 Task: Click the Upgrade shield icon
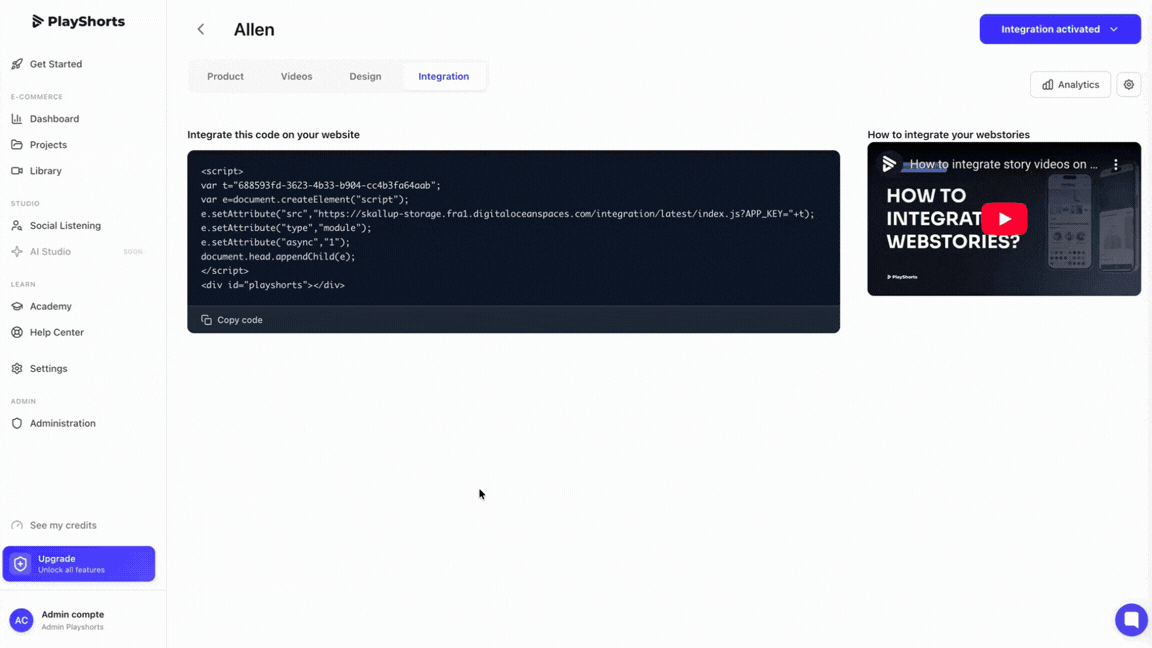point(21,564)
